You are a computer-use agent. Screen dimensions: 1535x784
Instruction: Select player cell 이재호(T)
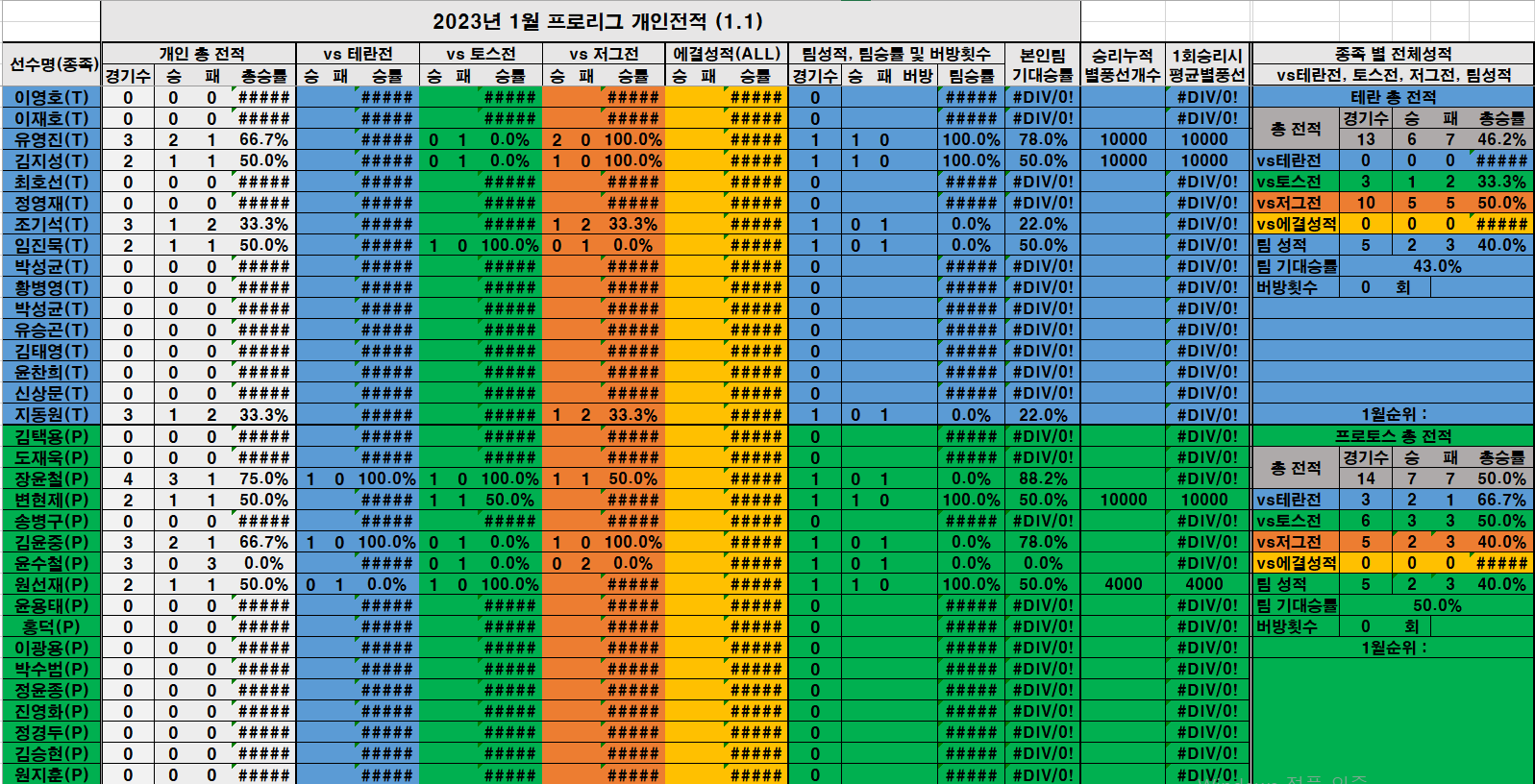point(52,118)
